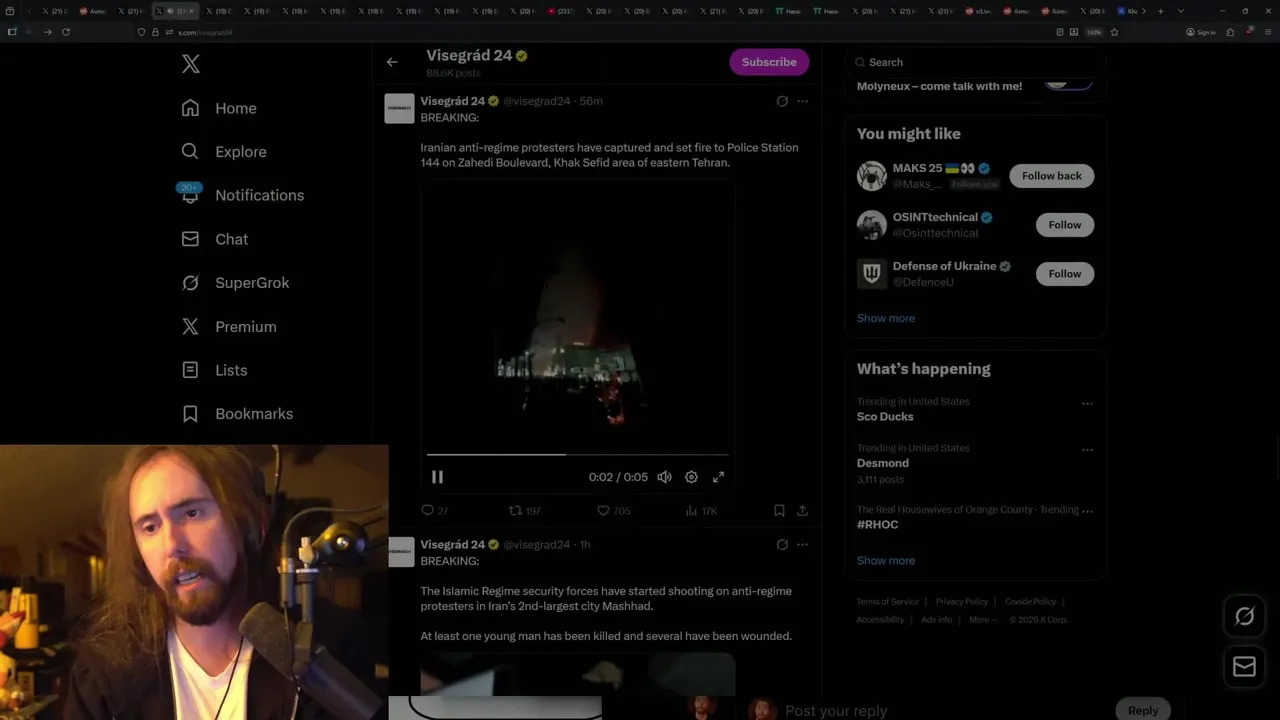This screenshot has height=720, width=1280.
Task: Bookmark this page with the star icon
Action: point(1114,32)
